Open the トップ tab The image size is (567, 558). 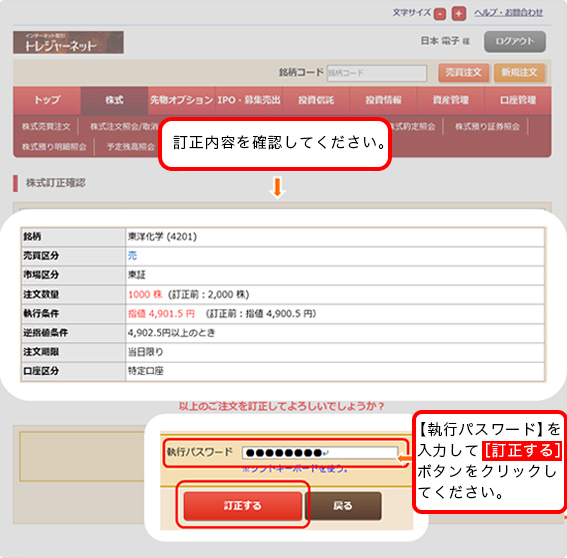point(47,100)
